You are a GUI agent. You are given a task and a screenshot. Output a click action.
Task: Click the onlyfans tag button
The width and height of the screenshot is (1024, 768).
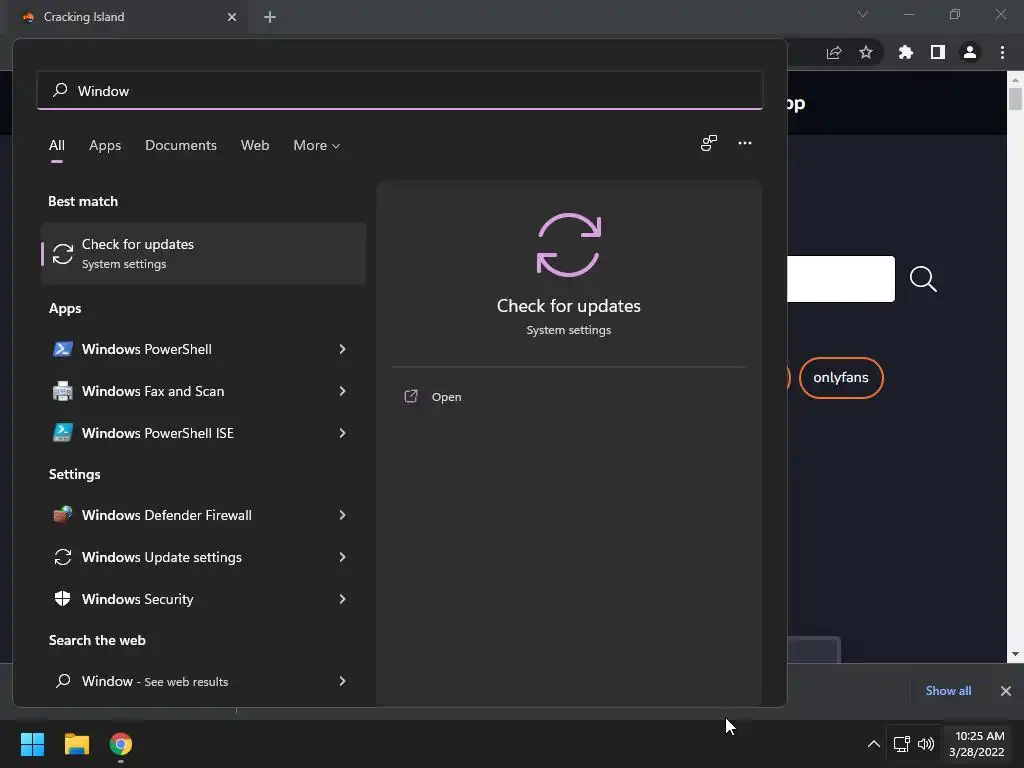point(840,377)
